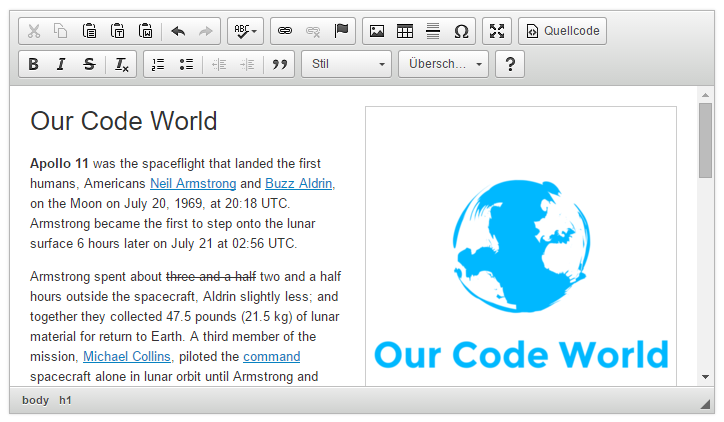The height and width of the screenshot is (422, 724).
Task: Click the editor resize handle corner
Action: coord(705,404)
